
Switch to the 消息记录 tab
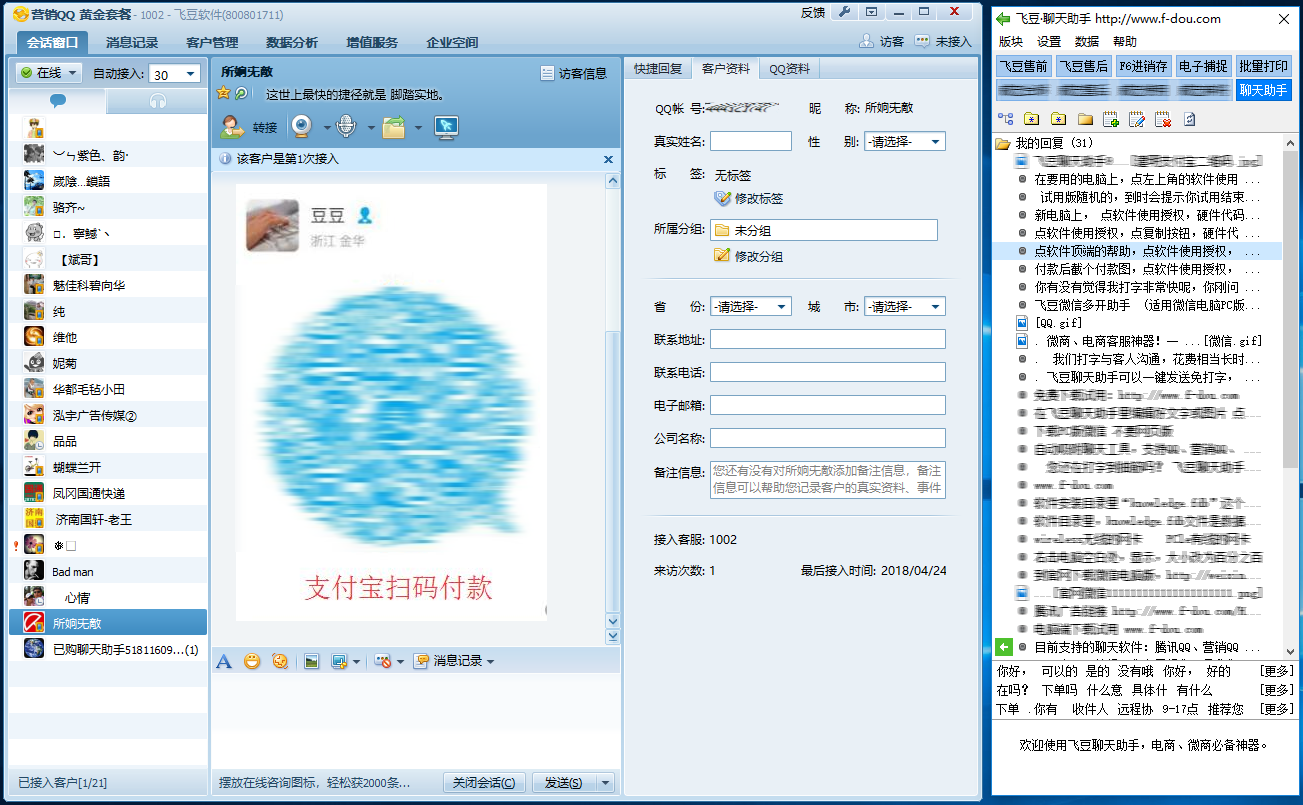click(x=132, y=43)
